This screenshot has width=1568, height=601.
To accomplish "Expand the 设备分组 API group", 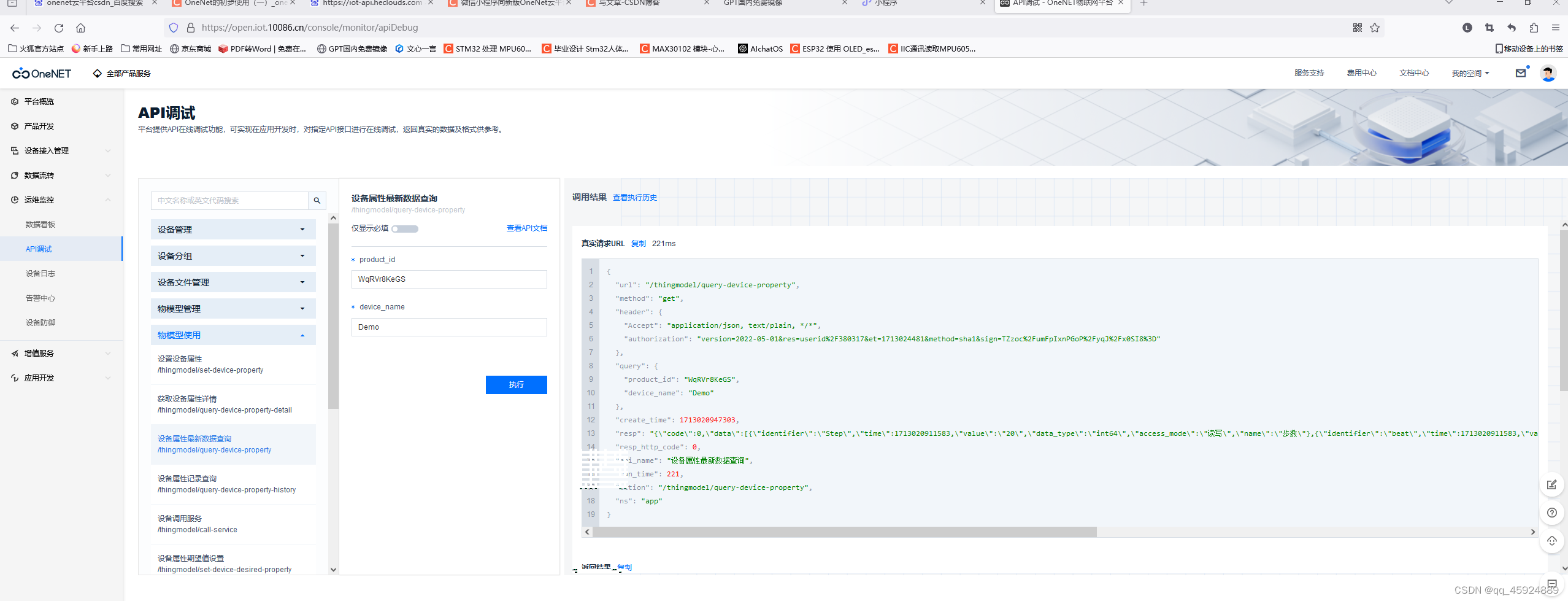I will [x=233, y=256].
